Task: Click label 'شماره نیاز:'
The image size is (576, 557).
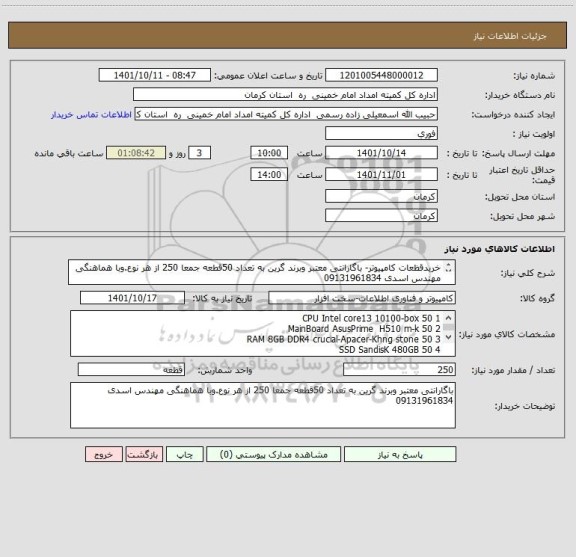Action: pos(534,76)
